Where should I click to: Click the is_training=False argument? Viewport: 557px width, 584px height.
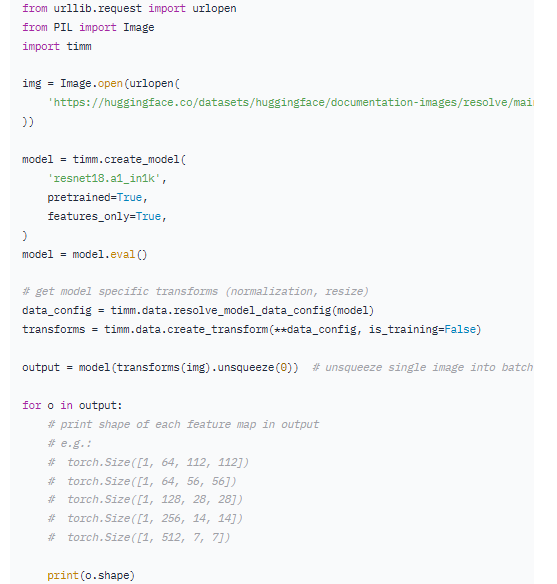(422, 330)
